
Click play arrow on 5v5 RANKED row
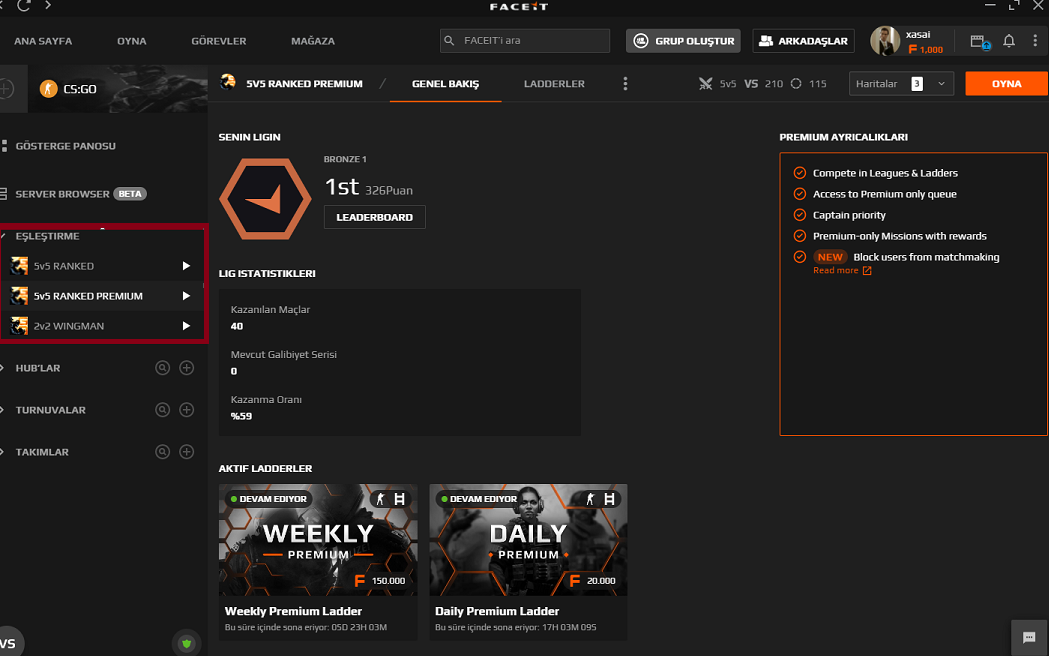[x=187, y=266]
